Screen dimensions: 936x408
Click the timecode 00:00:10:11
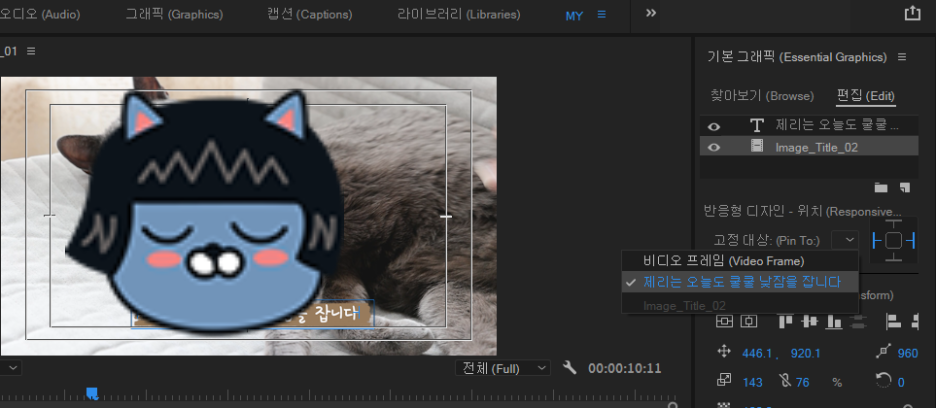click(624, 369)
